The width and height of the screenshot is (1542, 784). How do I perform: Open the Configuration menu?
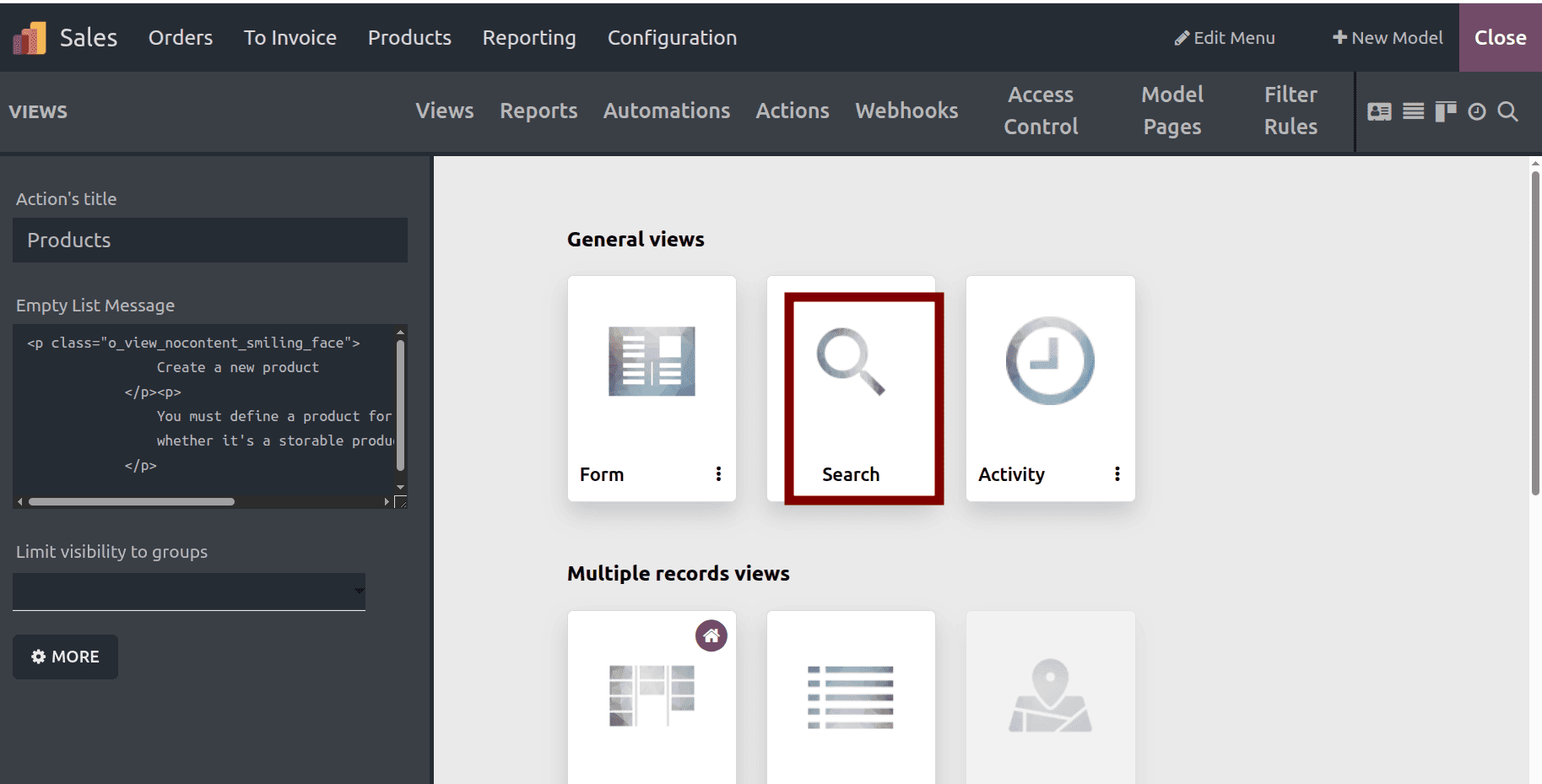click(x=672, y=38)
